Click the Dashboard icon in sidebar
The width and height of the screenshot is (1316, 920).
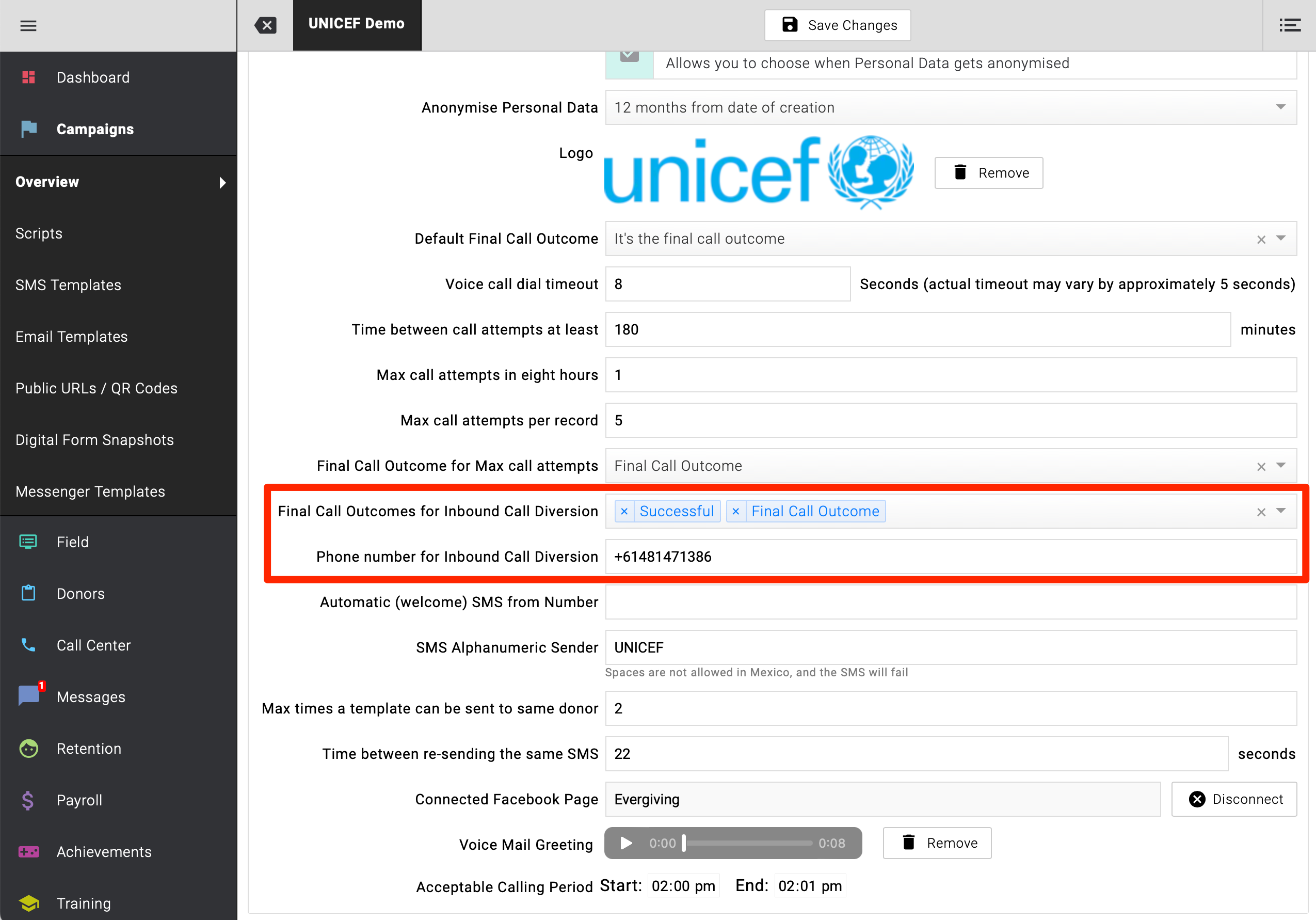(x=28, y=77)
